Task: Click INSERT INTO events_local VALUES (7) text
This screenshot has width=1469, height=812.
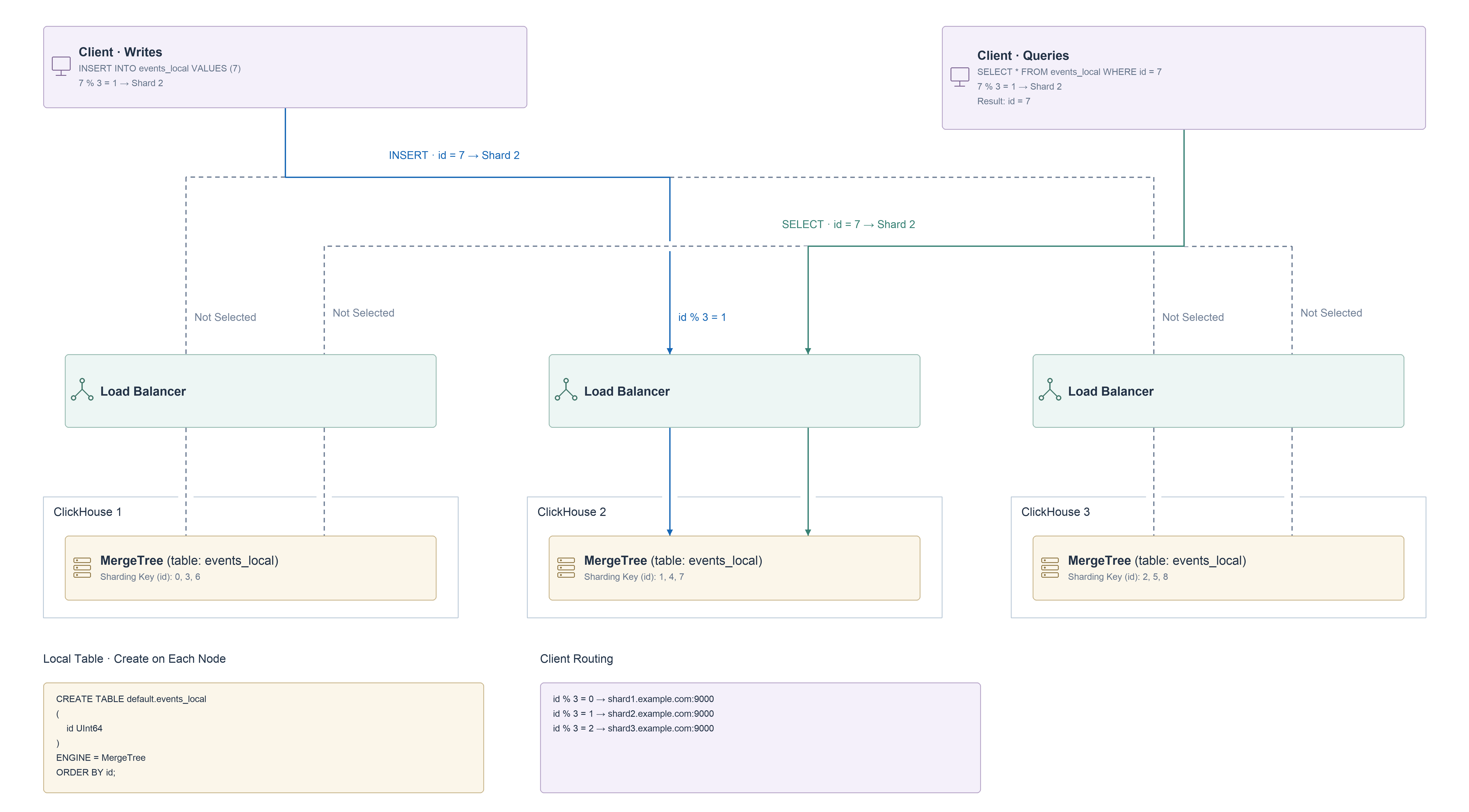Action: click(x=160, y=68)
